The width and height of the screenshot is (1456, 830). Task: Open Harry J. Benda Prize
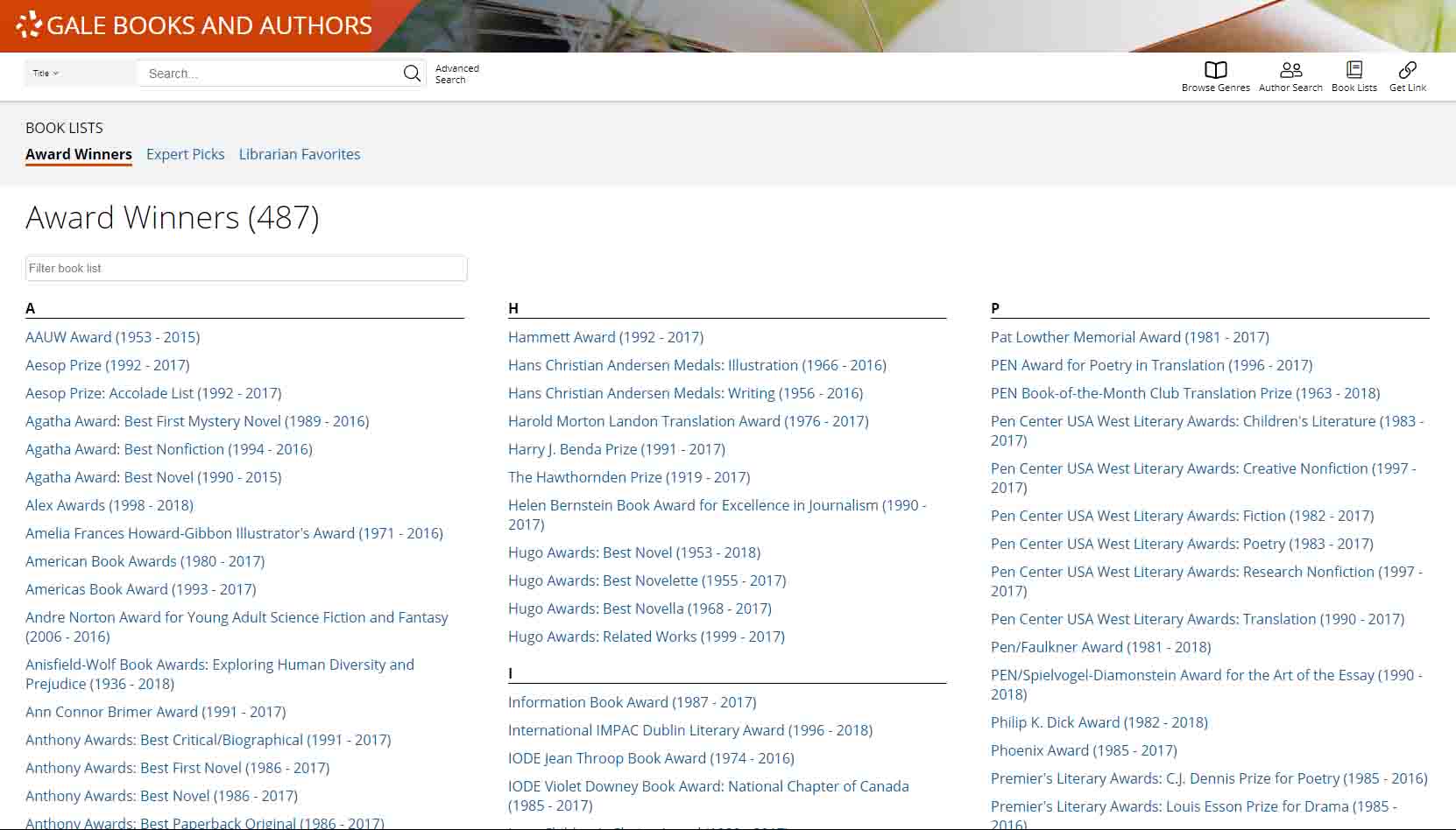(x=617, y=449)
